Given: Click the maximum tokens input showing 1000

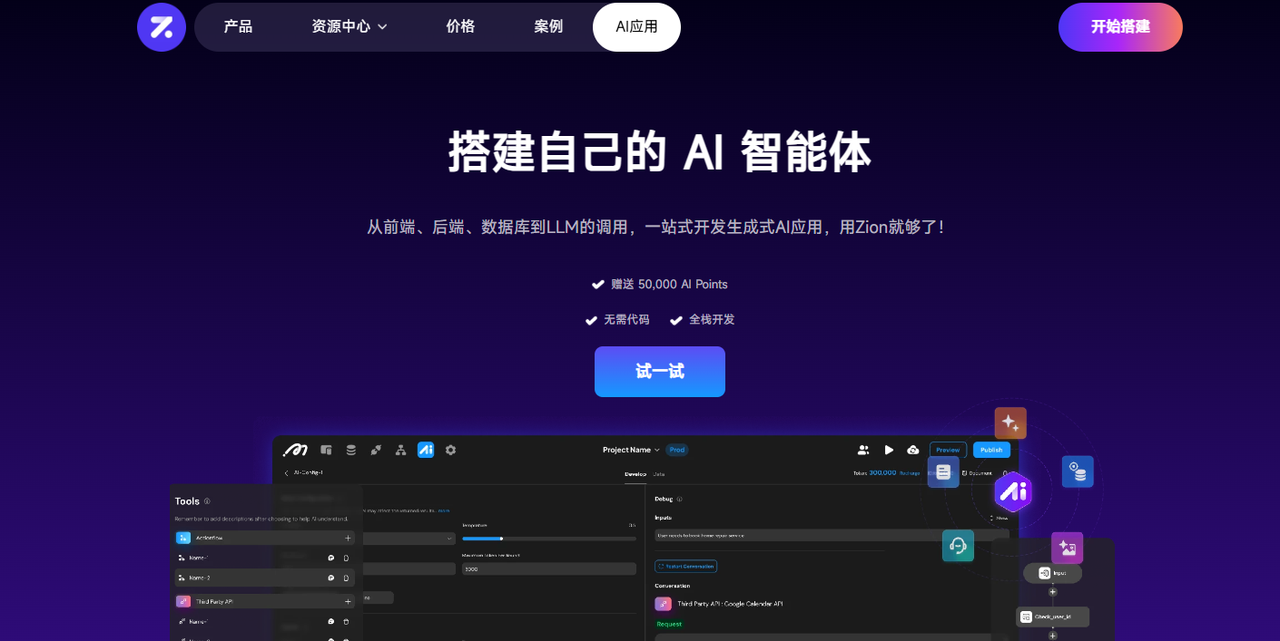Looking at the screenshot, I should (549, 569).
